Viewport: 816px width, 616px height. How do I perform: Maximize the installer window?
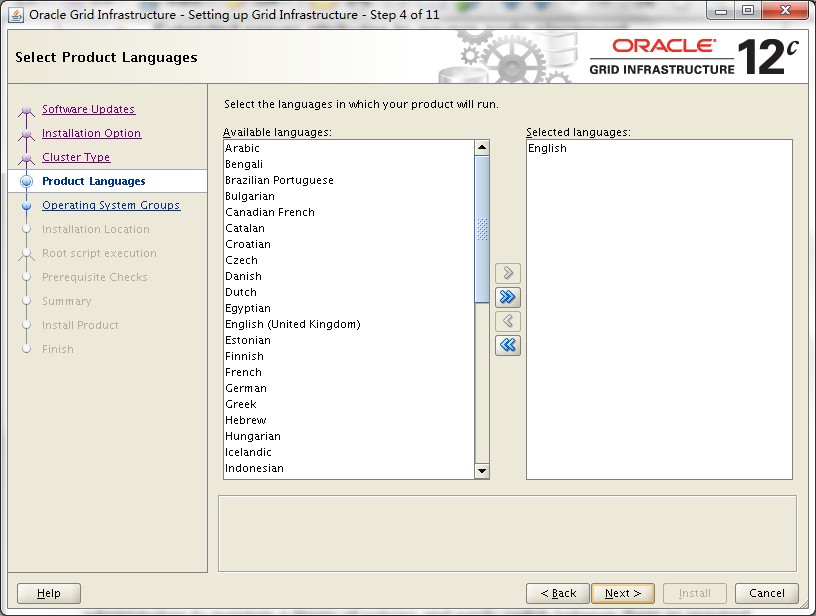pyautogui.click(x=748, y=11)
